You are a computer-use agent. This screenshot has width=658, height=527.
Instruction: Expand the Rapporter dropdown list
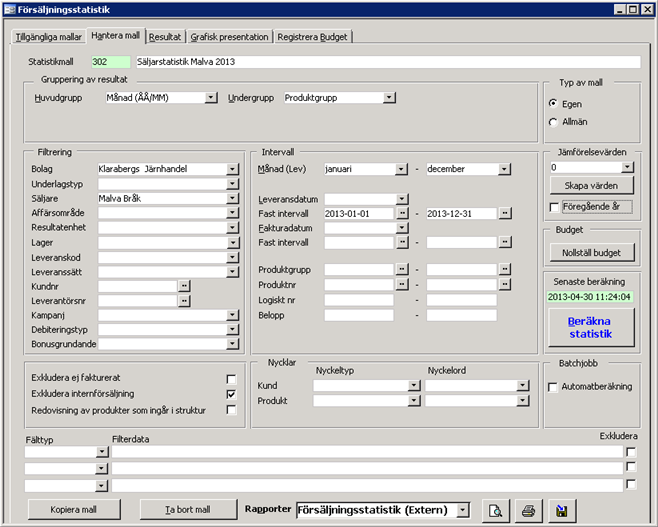(x=463, y=510)
